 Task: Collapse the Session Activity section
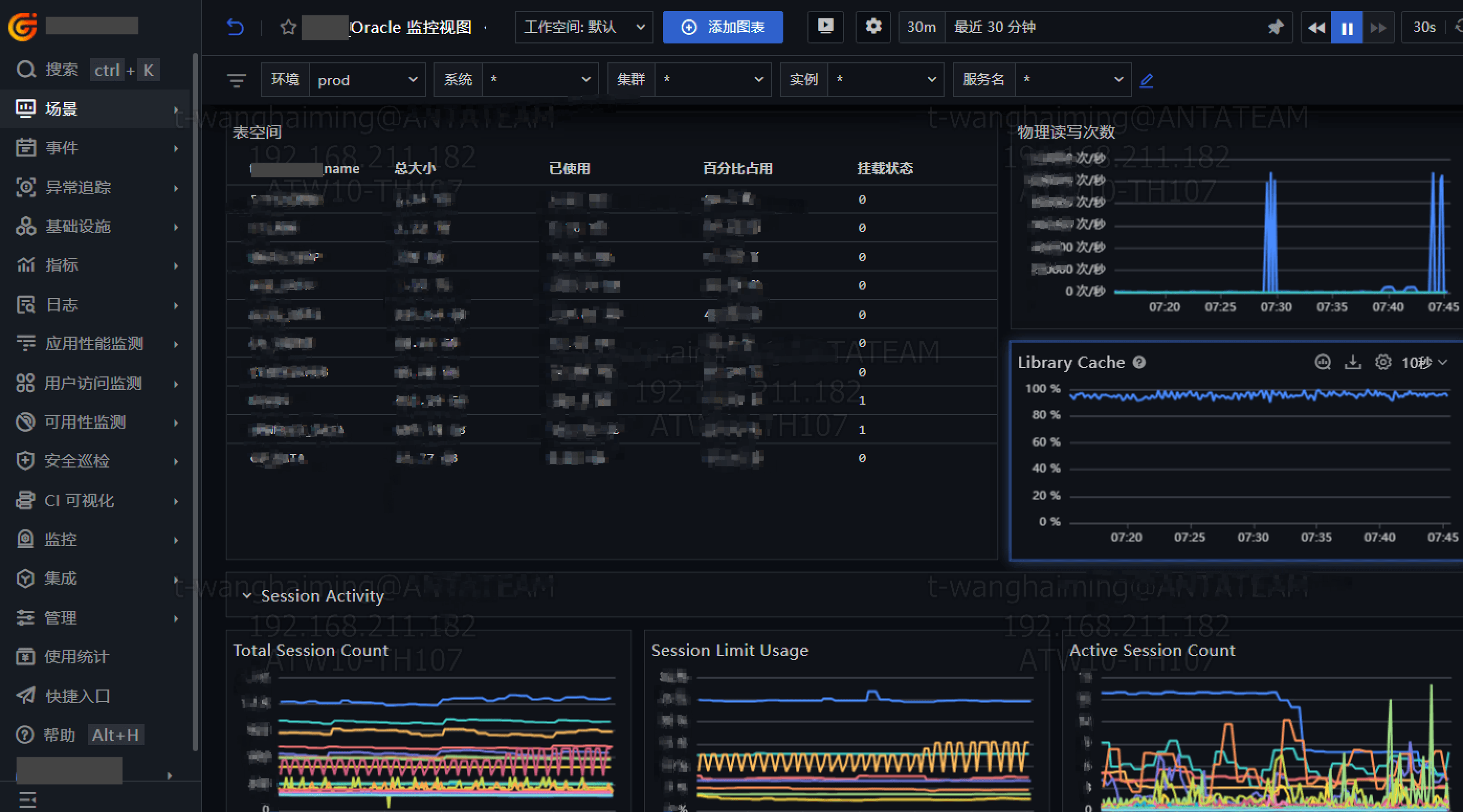(x=247, y=596)
